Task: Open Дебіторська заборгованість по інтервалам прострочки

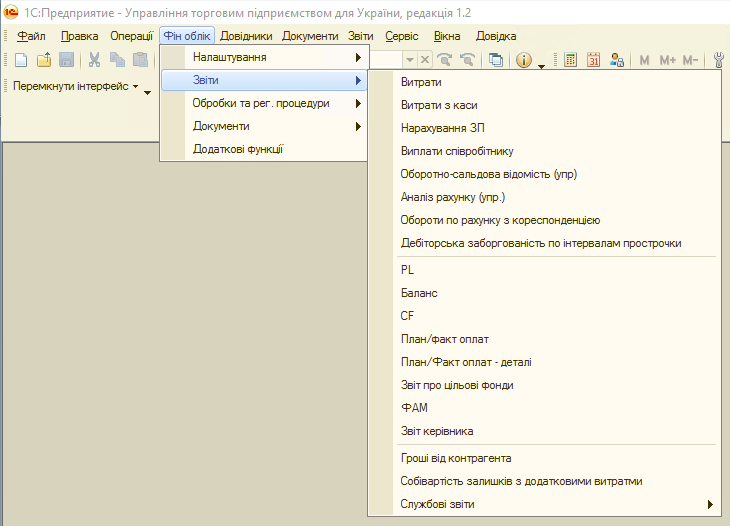Action: pos(556,243)
